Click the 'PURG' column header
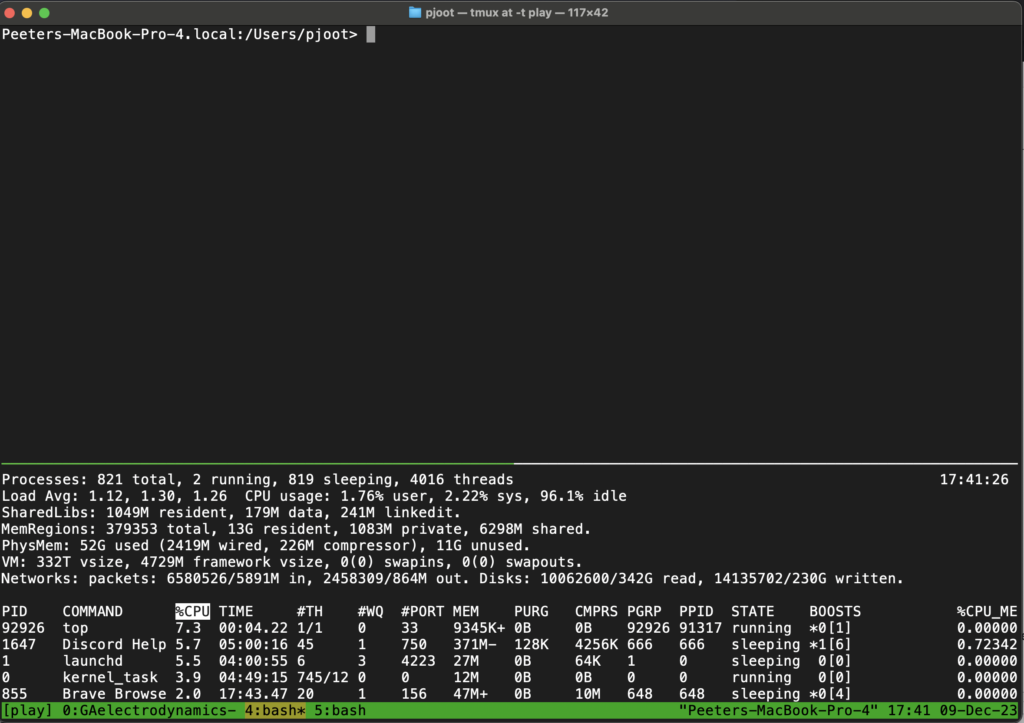1024x723 pixels. coord(531,611)
